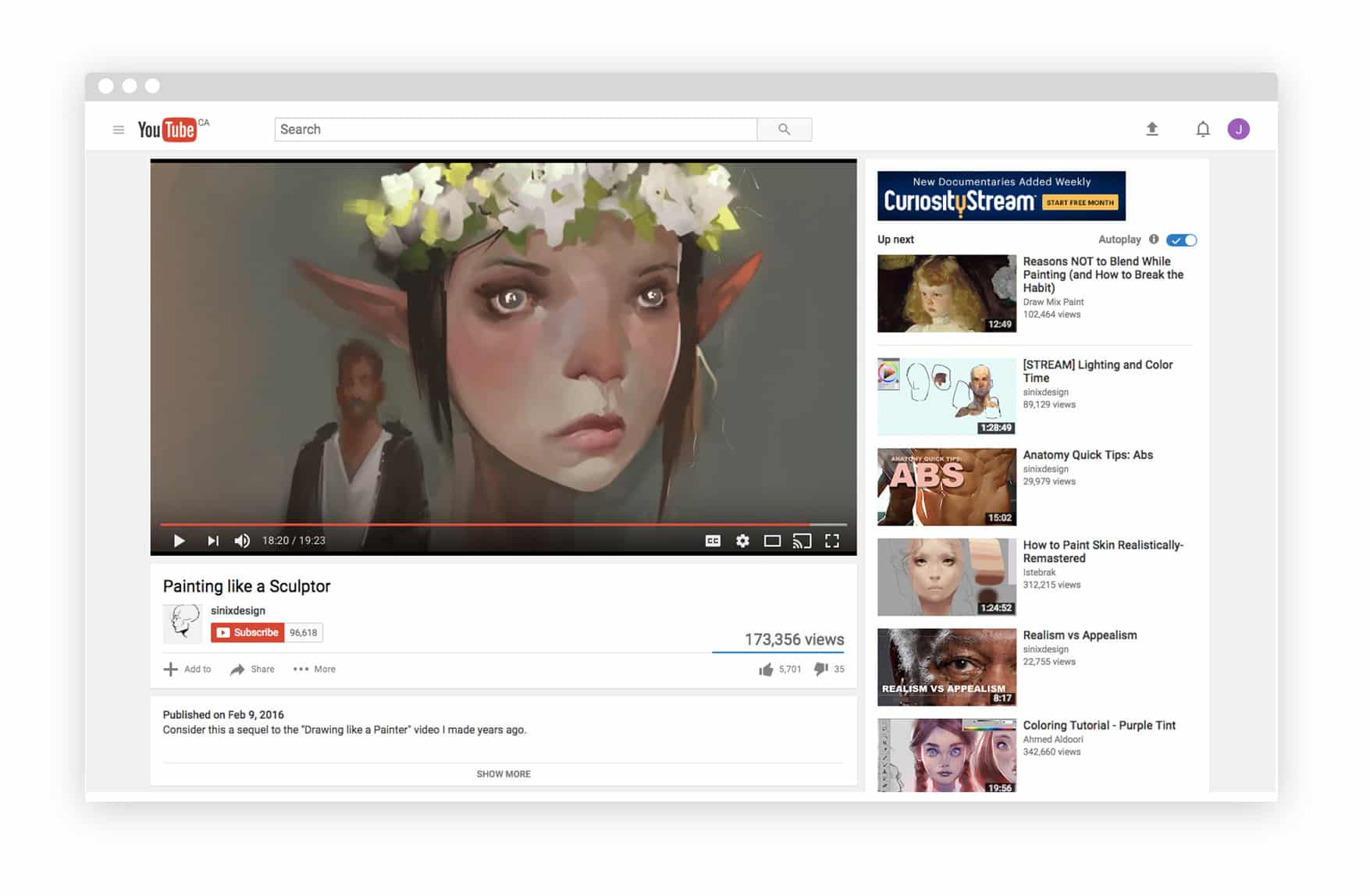This screenshot has width=1370, height=896.
Task: Open Coloring Tutorial Purple Tint thumbnail
Action: [947, 756]
